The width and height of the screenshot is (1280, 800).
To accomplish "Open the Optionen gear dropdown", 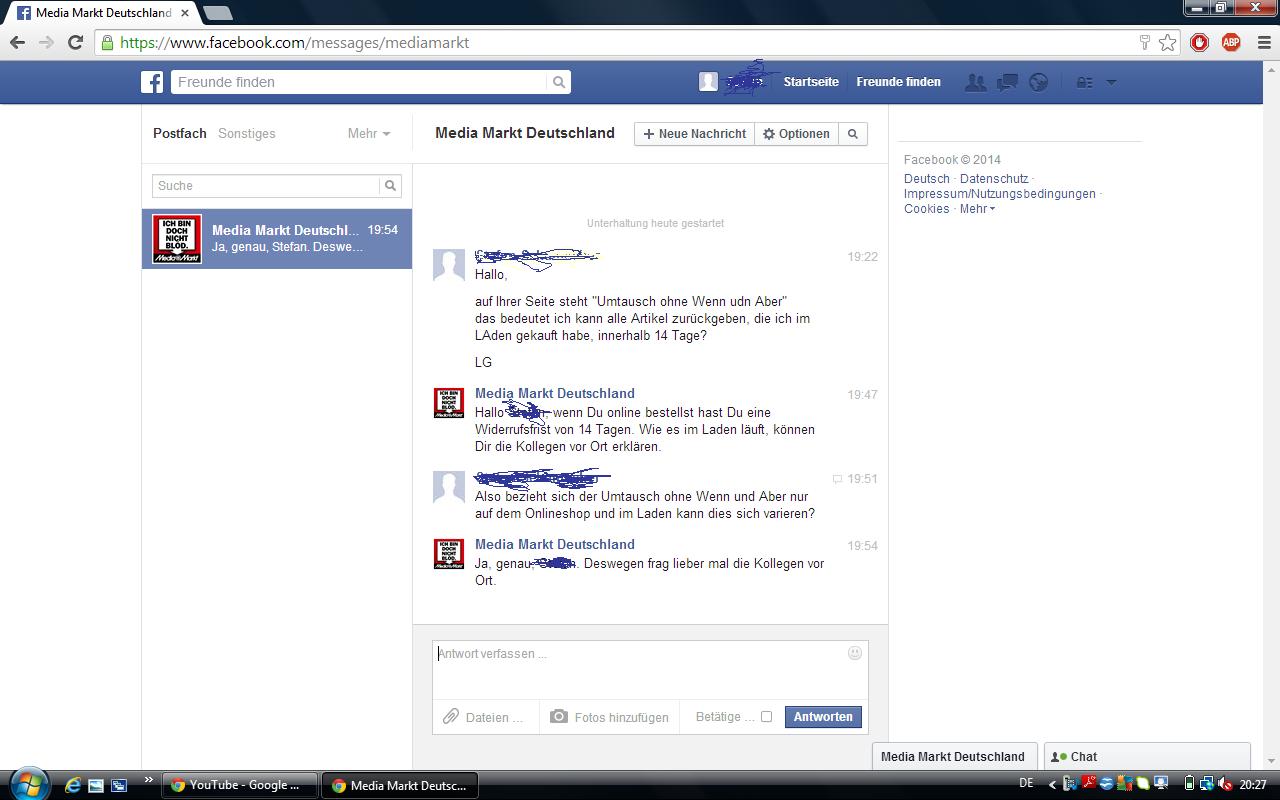I will [x=796, y=134].
